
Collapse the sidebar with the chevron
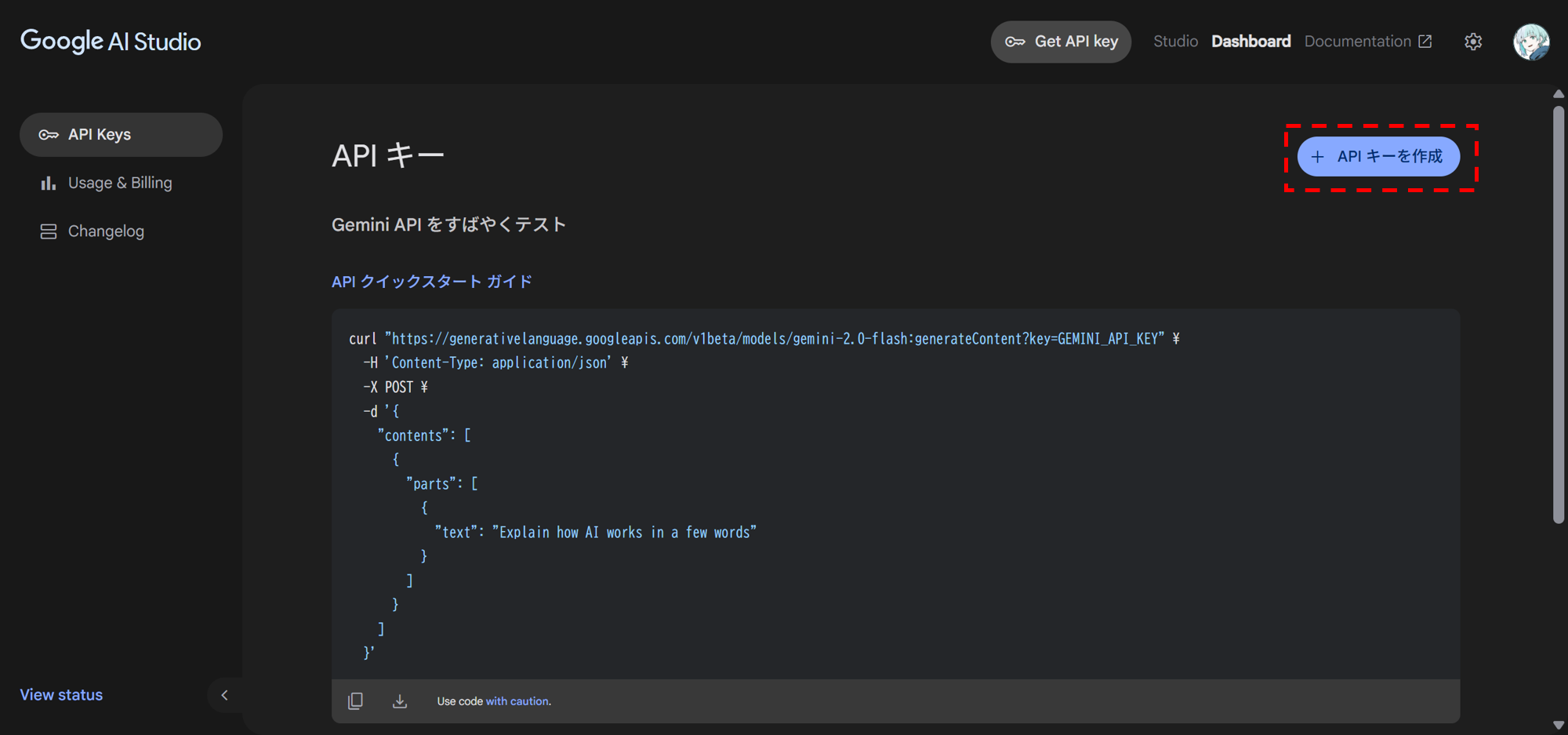coord(224,695)
